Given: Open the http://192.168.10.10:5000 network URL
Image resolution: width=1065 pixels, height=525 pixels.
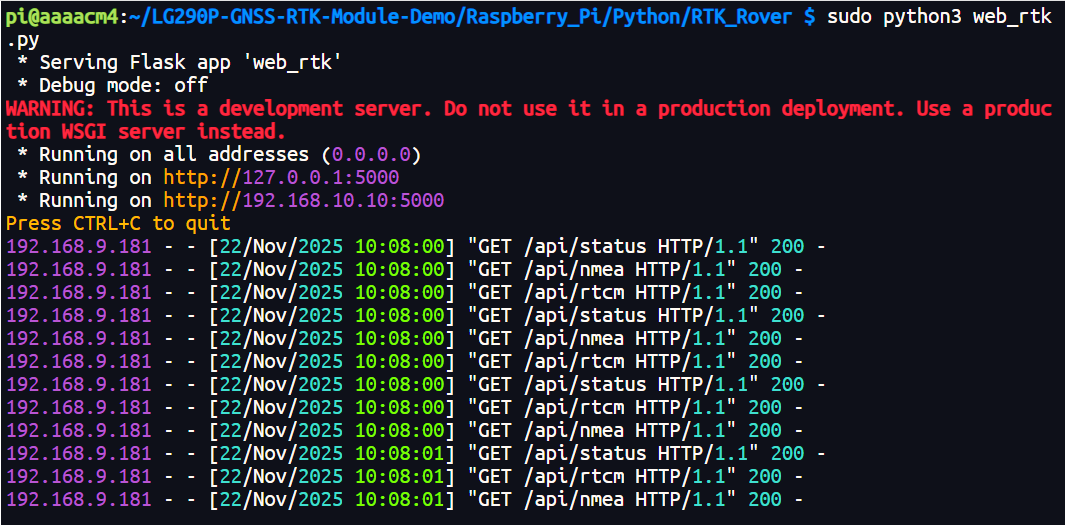Looking at the screenshot, I should click(304, 201).
